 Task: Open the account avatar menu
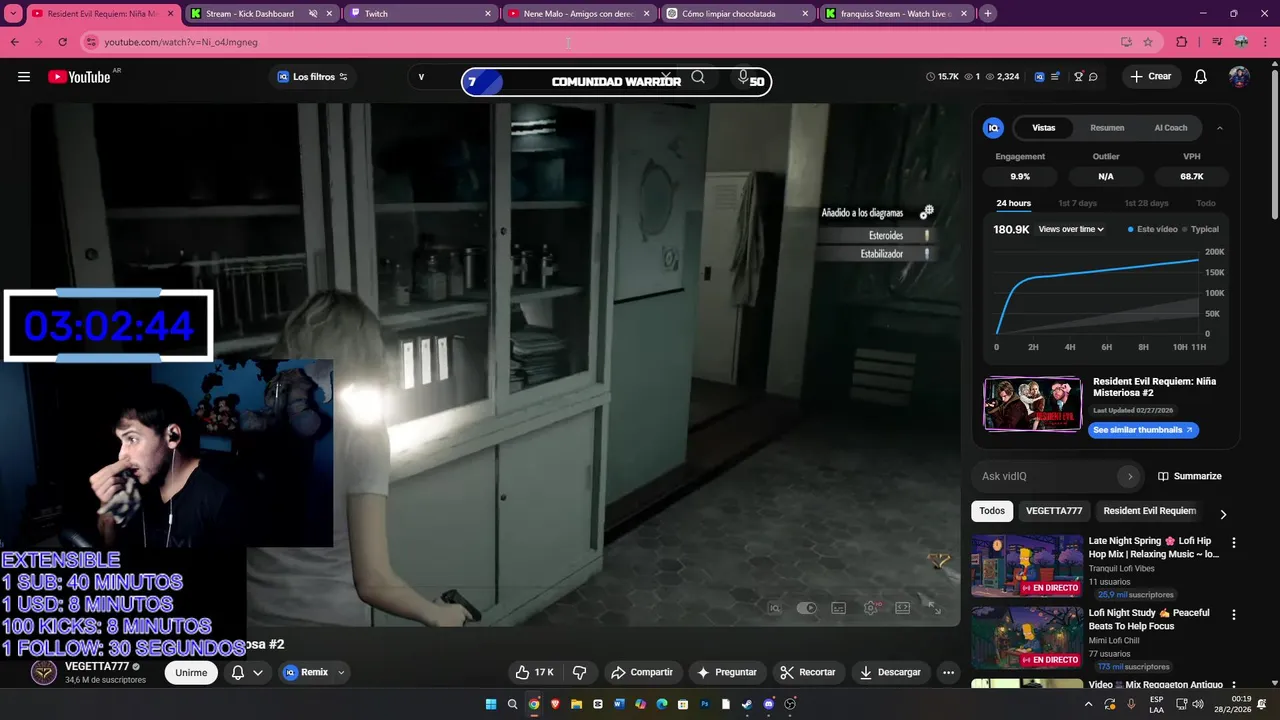point(1239,77)
